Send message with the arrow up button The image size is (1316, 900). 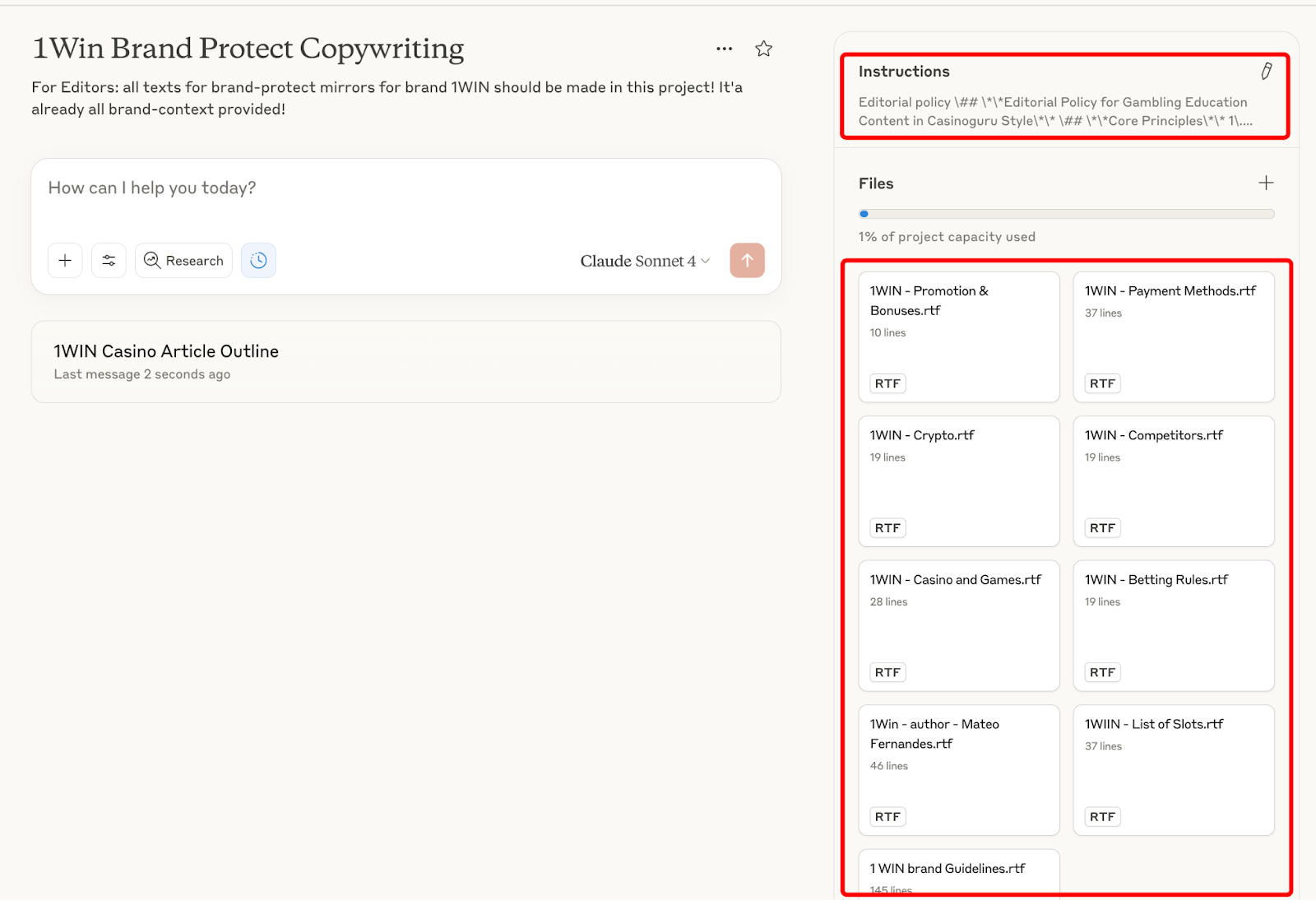747,261
